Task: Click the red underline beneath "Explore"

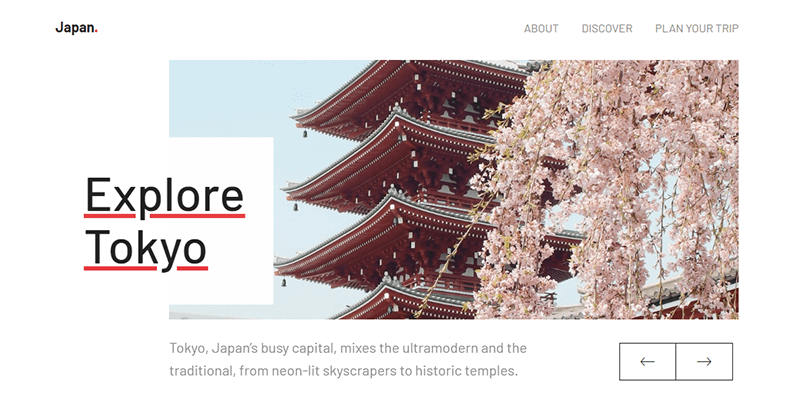Action: pyautogui.click(x=164, y=214)
